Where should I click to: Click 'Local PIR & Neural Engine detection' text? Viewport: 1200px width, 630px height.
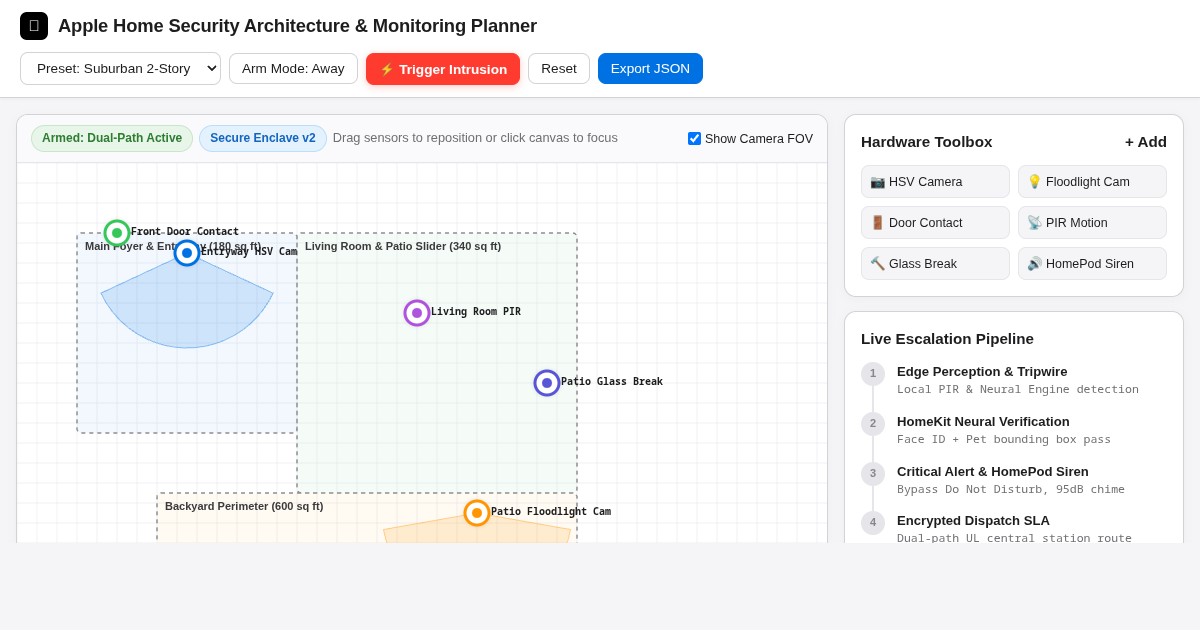(x=1018, y=390)
